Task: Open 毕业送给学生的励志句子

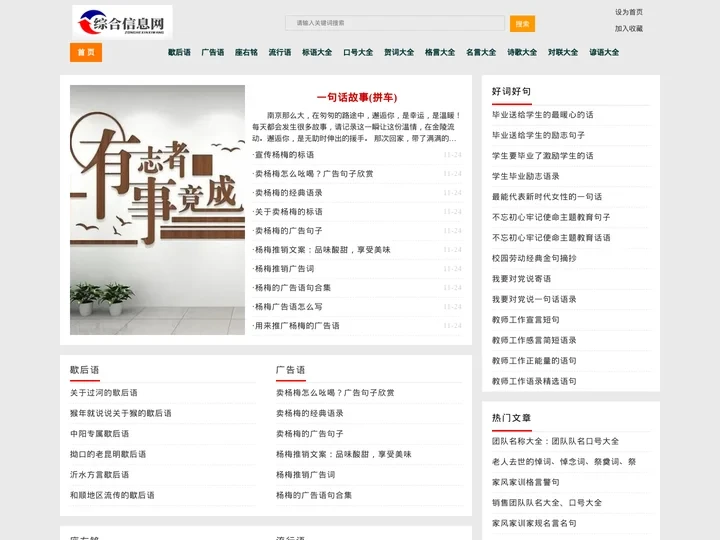Action: [x=539, y=135]
